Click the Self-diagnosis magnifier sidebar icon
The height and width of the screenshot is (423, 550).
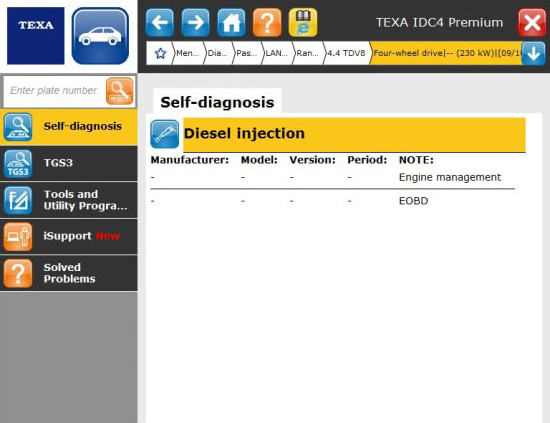(18, 127)
